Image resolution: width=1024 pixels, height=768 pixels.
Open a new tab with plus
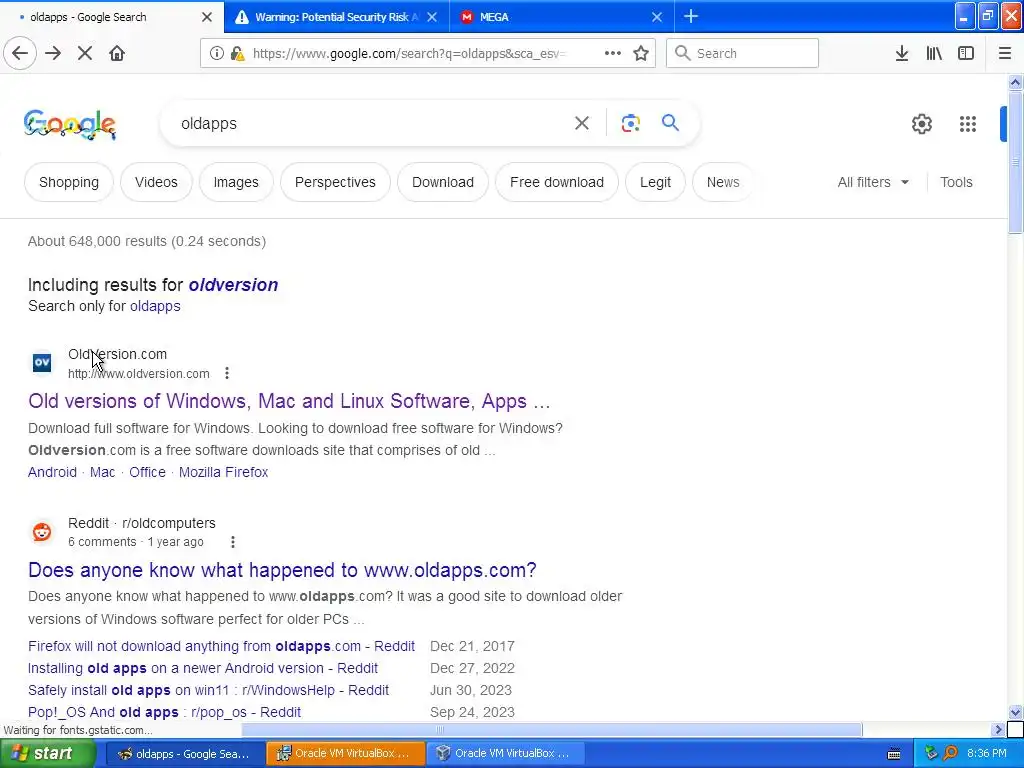point(691,17)
